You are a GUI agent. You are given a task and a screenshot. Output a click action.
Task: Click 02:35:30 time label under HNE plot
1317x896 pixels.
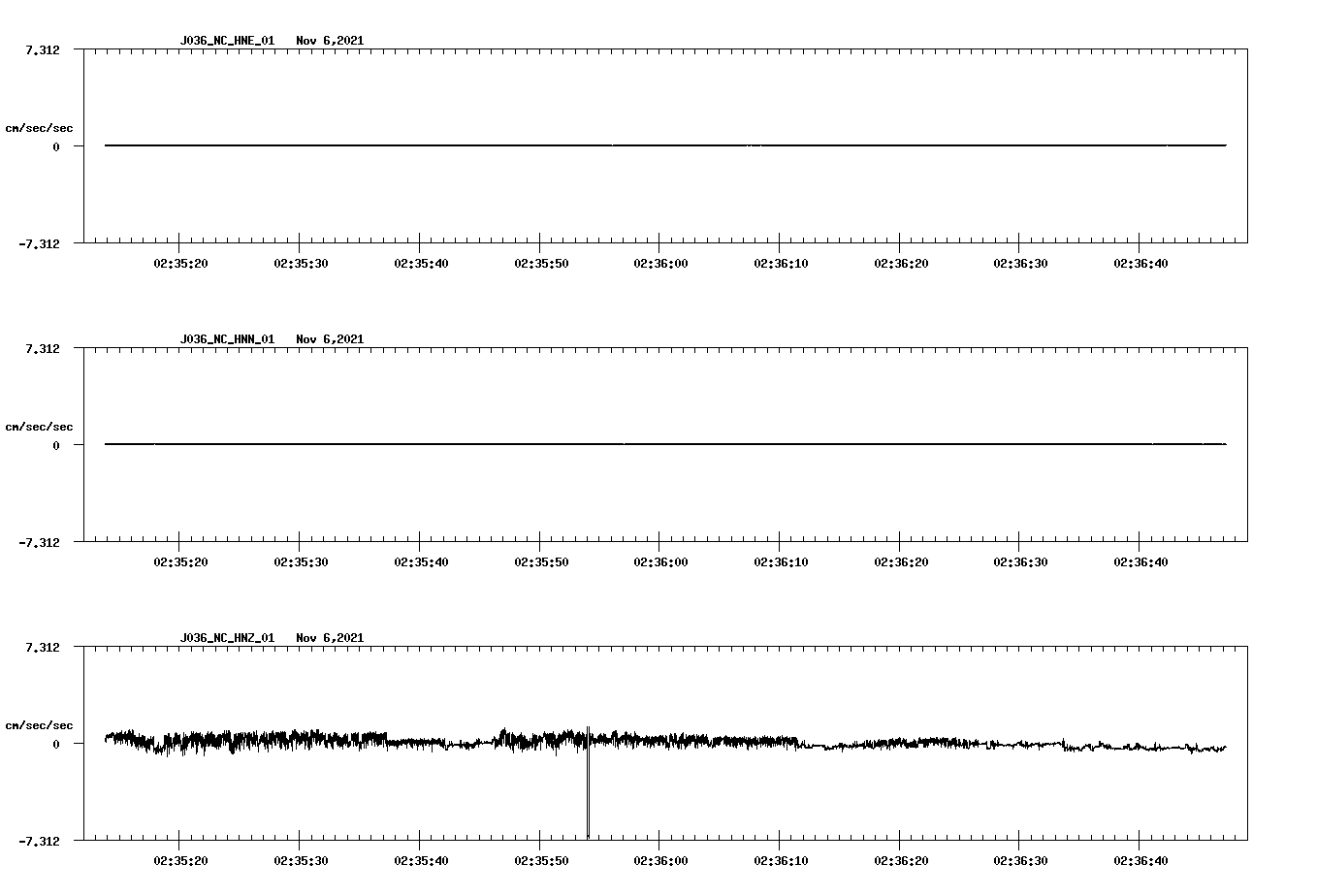click(301, 263)
